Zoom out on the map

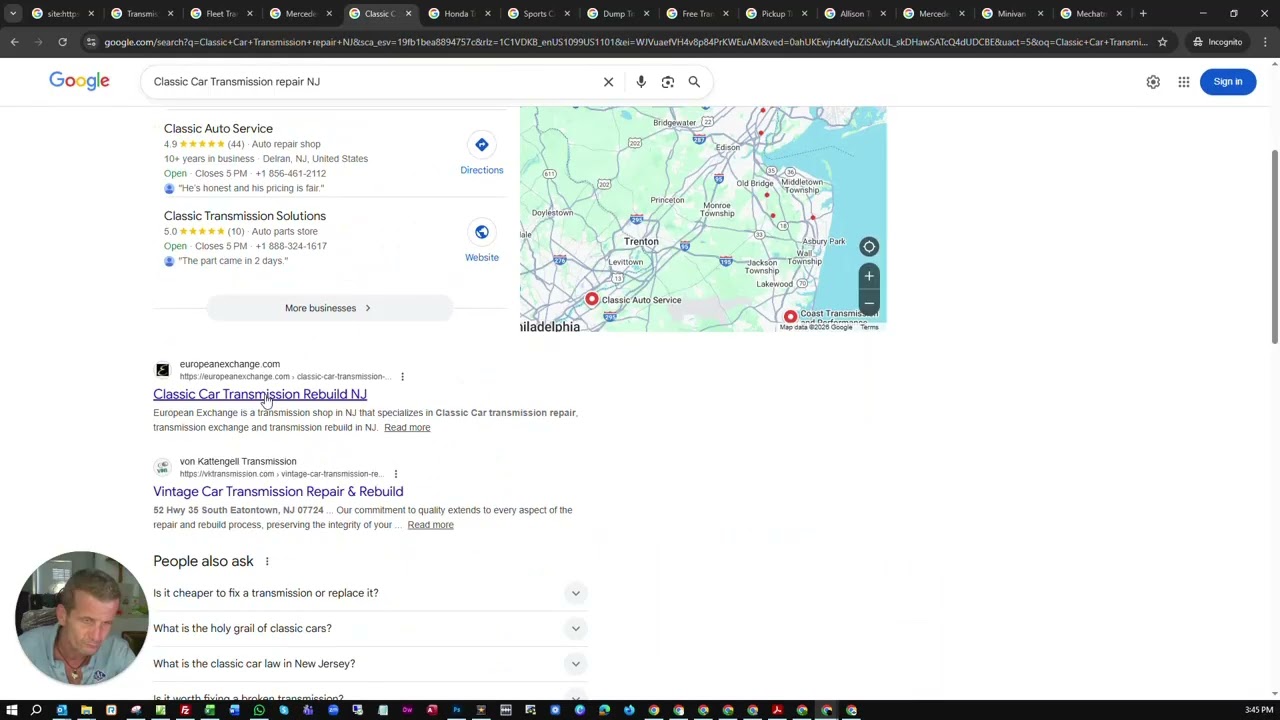tap(869, 301)
